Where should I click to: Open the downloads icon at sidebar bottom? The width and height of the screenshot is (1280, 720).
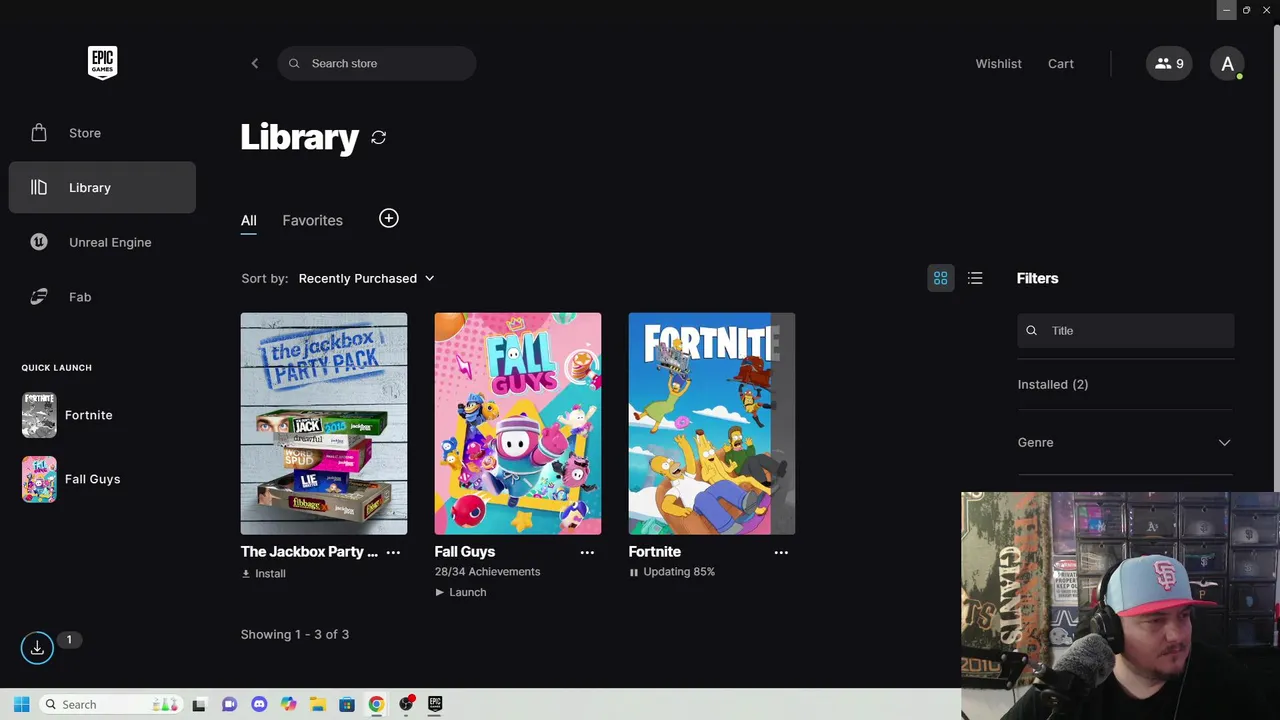pos(37,648)
